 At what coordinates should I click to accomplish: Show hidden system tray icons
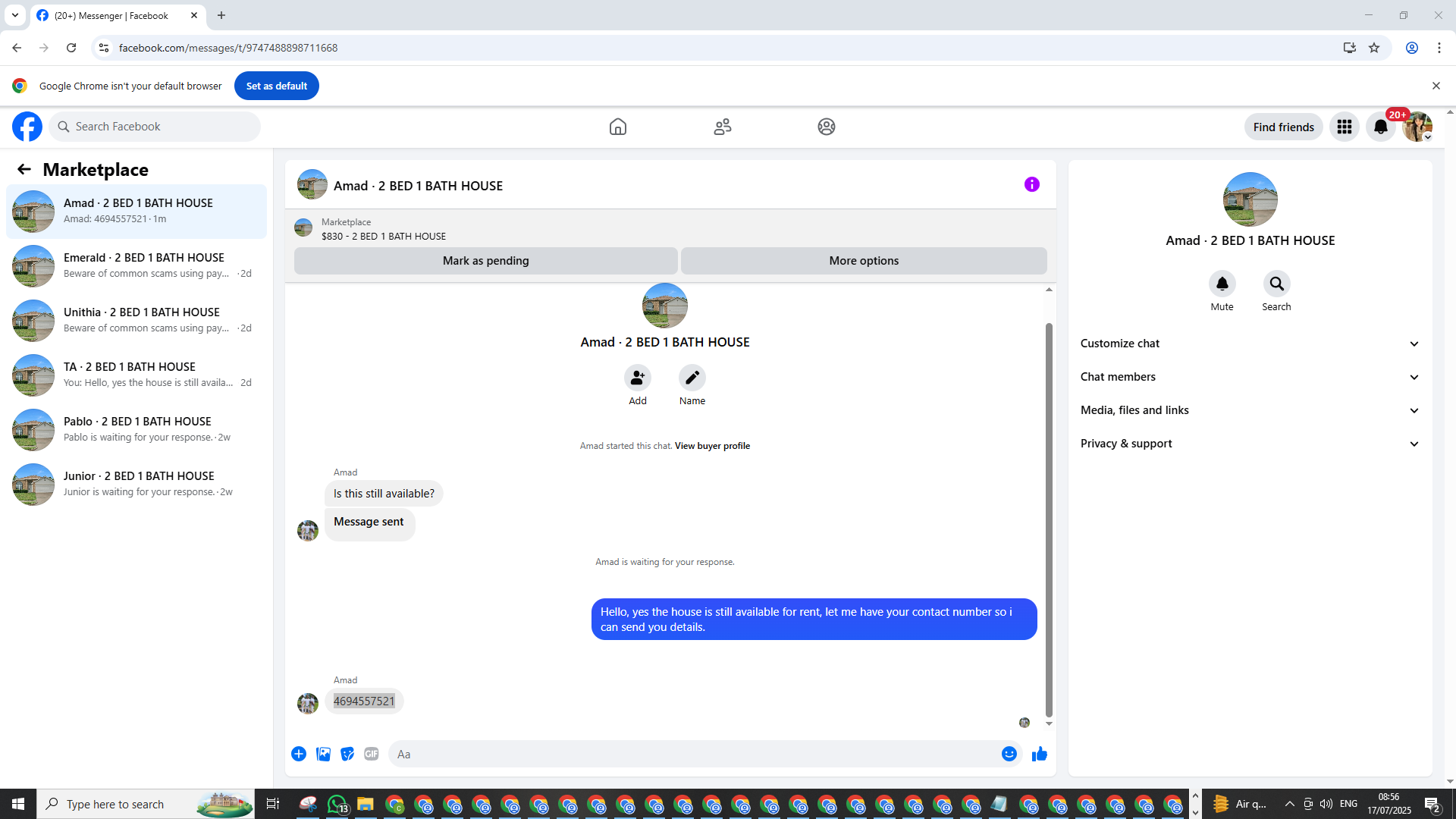[1290, 804]
